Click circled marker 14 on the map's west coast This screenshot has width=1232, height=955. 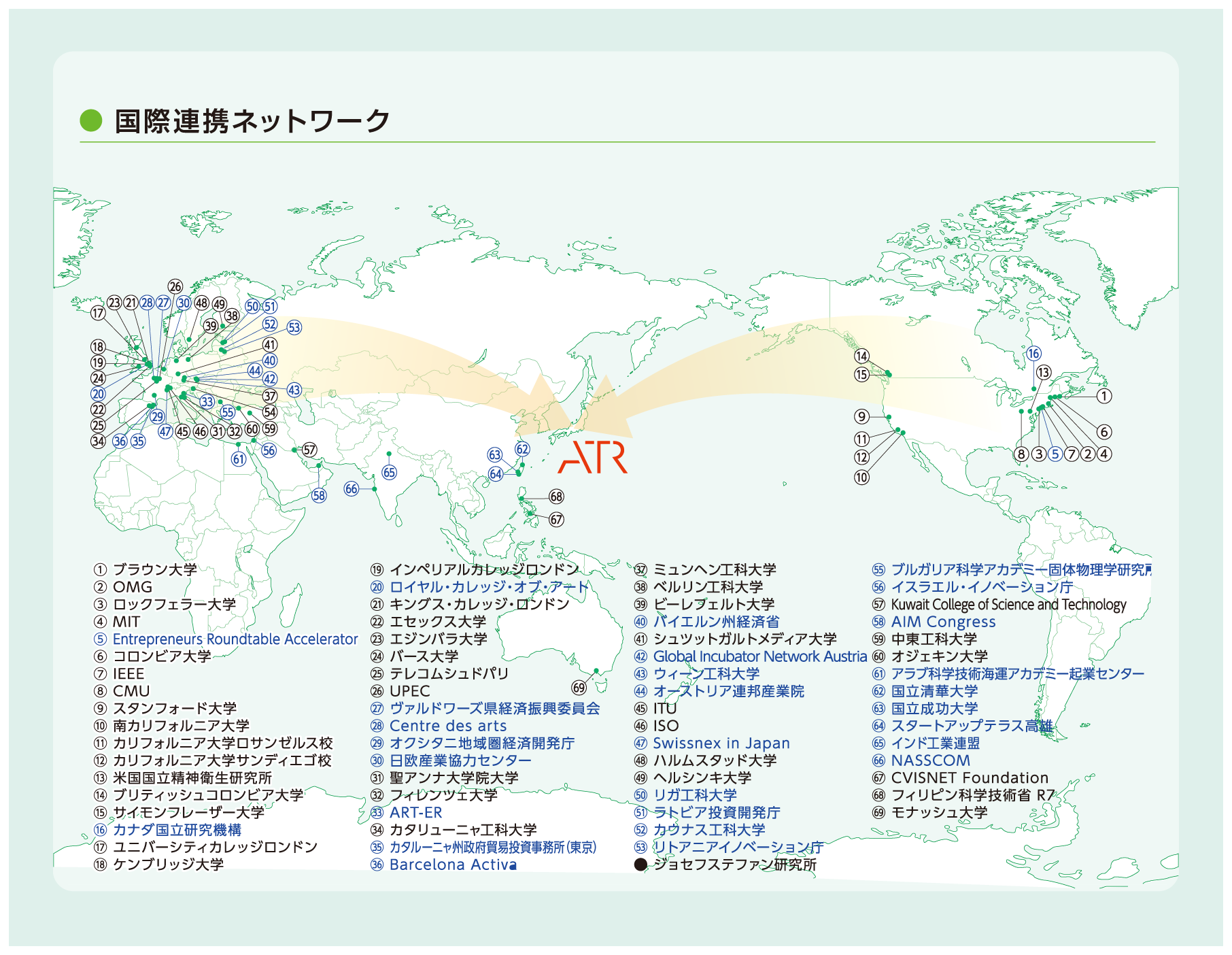(x=861, y=356)
